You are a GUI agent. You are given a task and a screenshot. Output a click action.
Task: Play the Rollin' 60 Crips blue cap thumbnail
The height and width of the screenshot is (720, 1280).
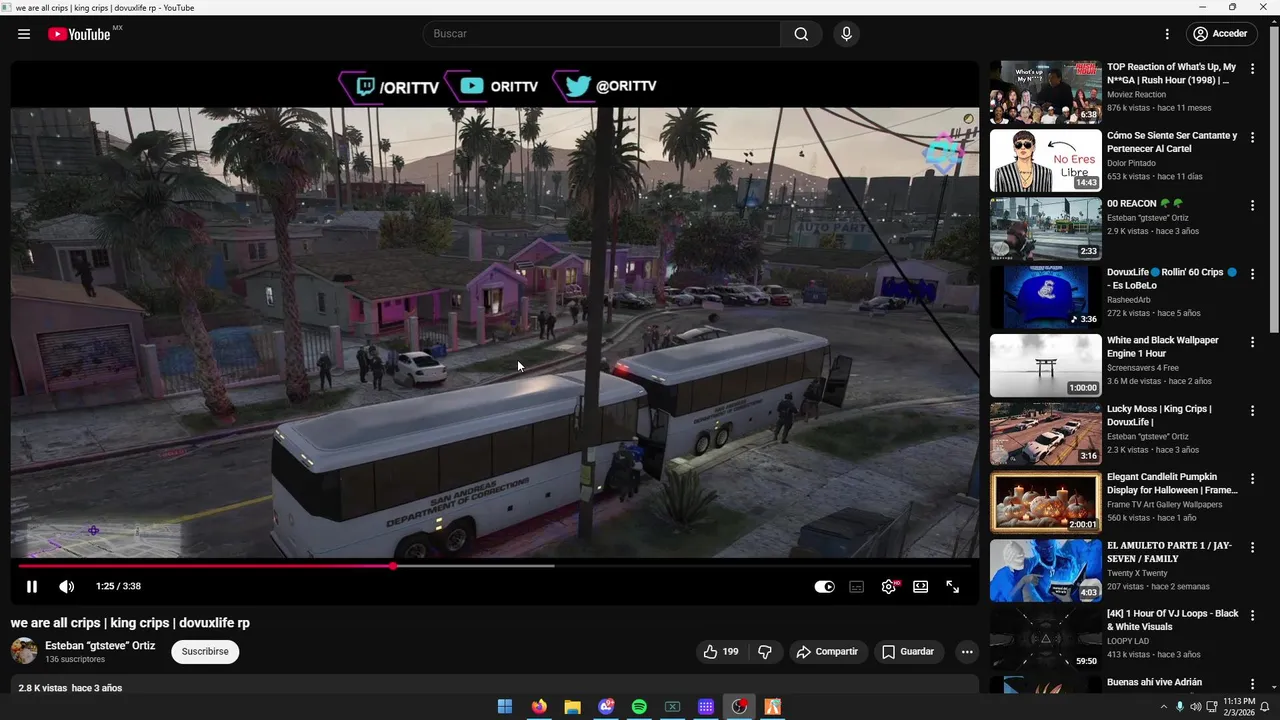click(1045, 297)
